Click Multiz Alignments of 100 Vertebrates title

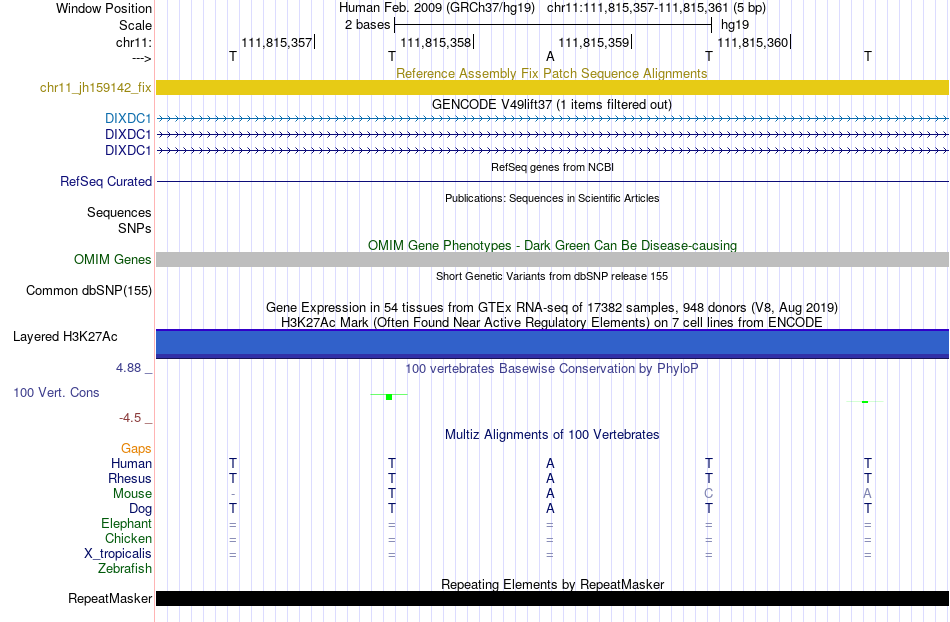tap(552, 435)
